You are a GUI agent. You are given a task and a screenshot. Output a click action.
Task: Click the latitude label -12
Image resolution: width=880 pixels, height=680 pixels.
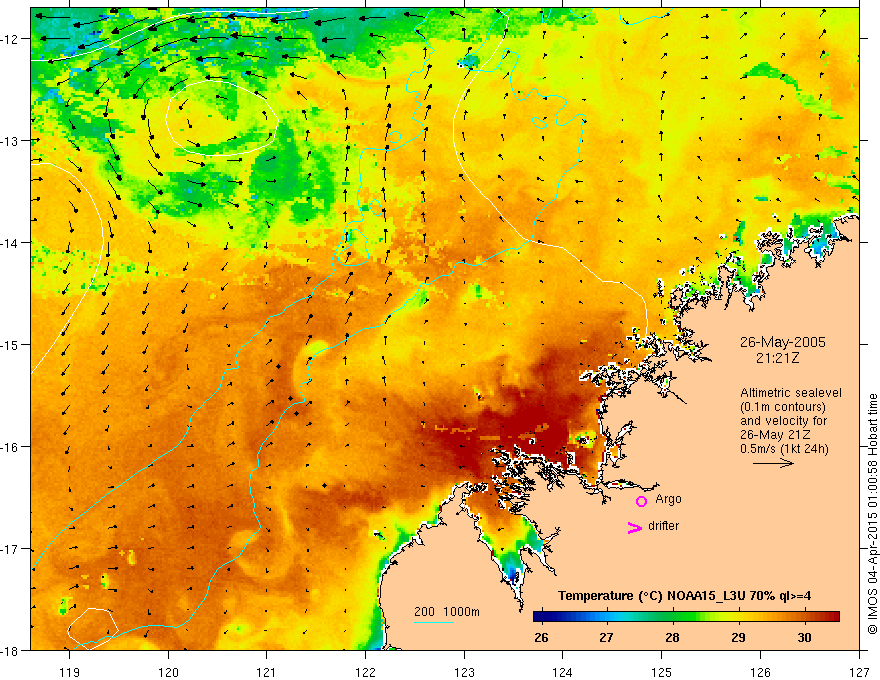coord(11,39)
